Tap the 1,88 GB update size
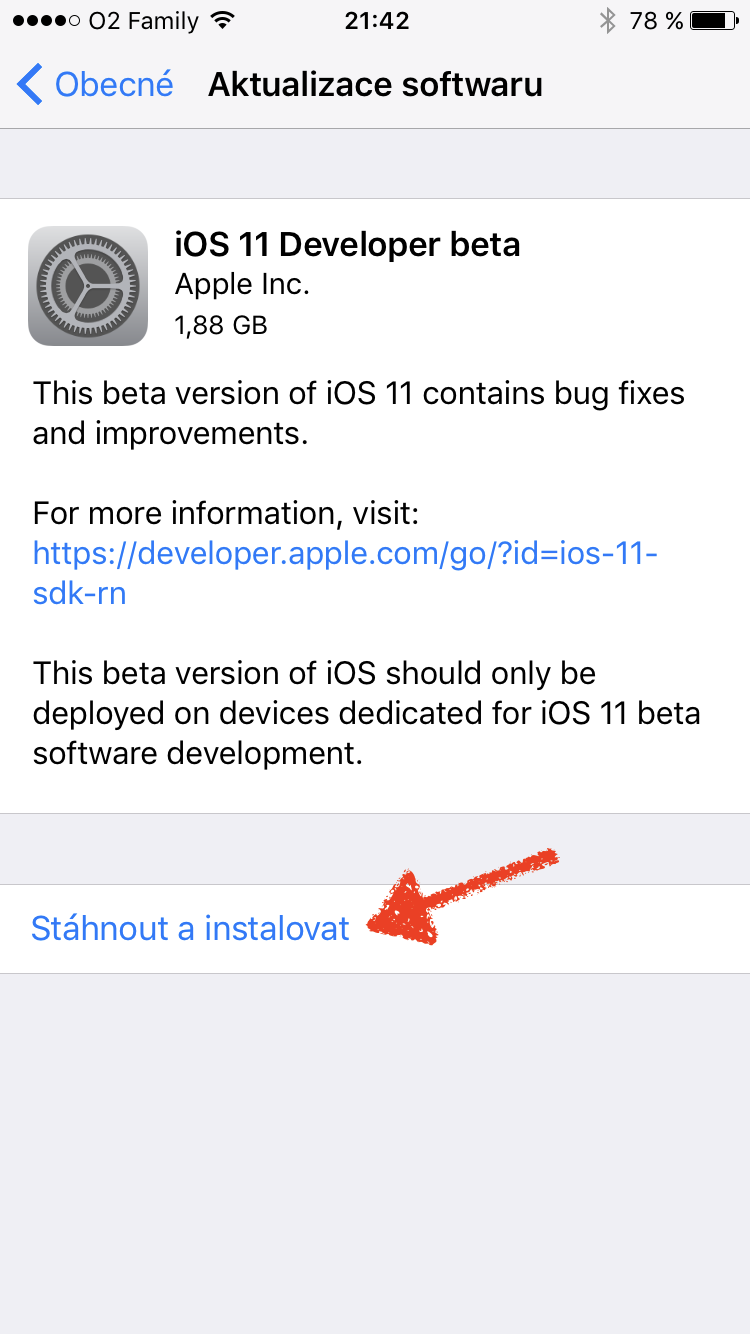The width and height of the screenshot is (750, 1334). (x=221, y=325)
